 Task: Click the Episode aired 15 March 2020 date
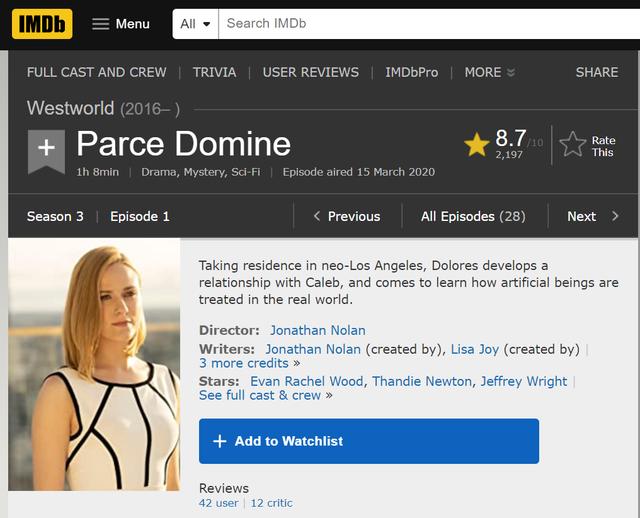tap(359, 172)
